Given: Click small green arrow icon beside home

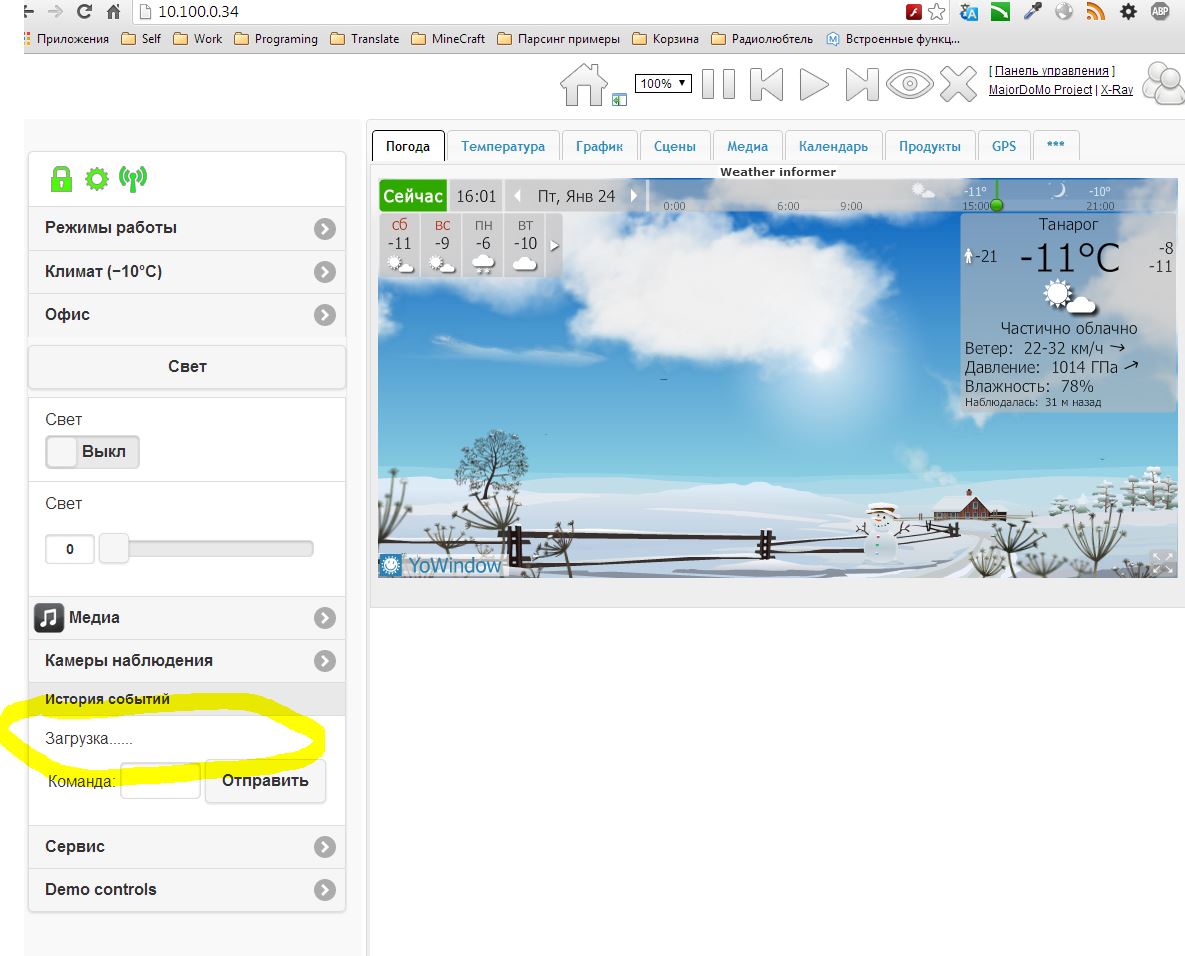Looking at the screenshot, I should tap(619, 100).
